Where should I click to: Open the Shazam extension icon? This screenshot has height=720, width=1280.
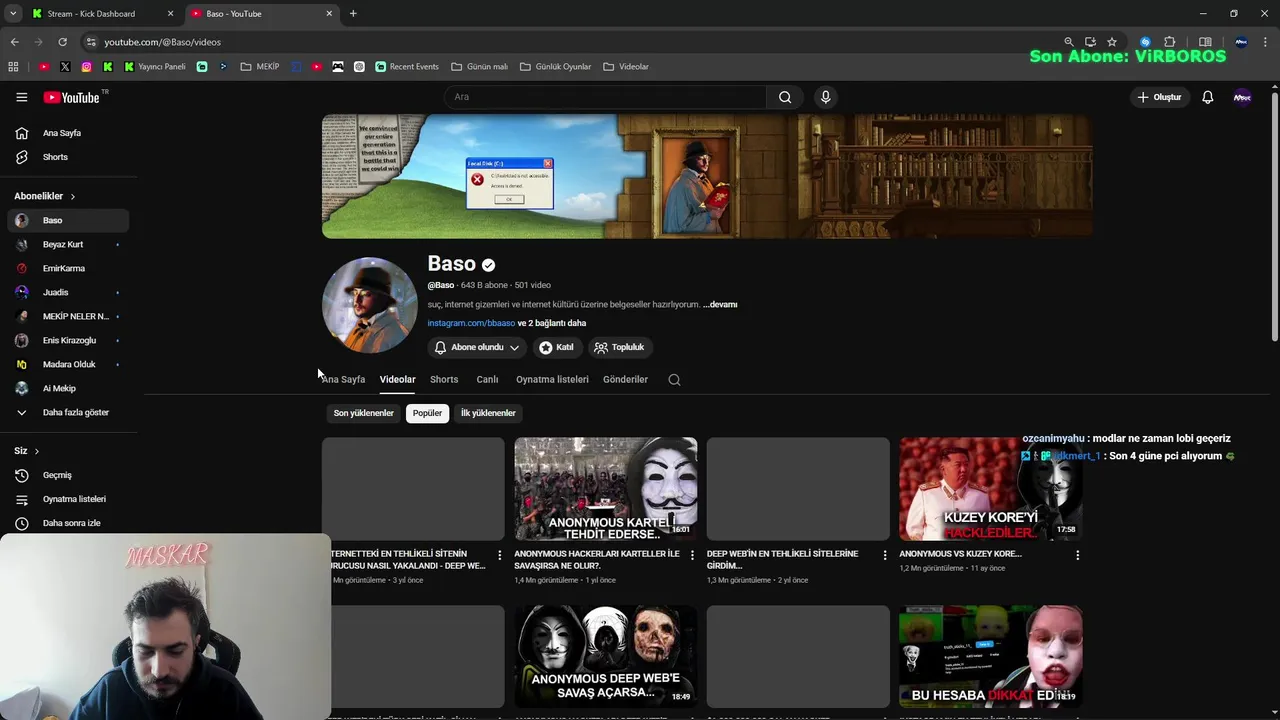[x=1146, y=42]
